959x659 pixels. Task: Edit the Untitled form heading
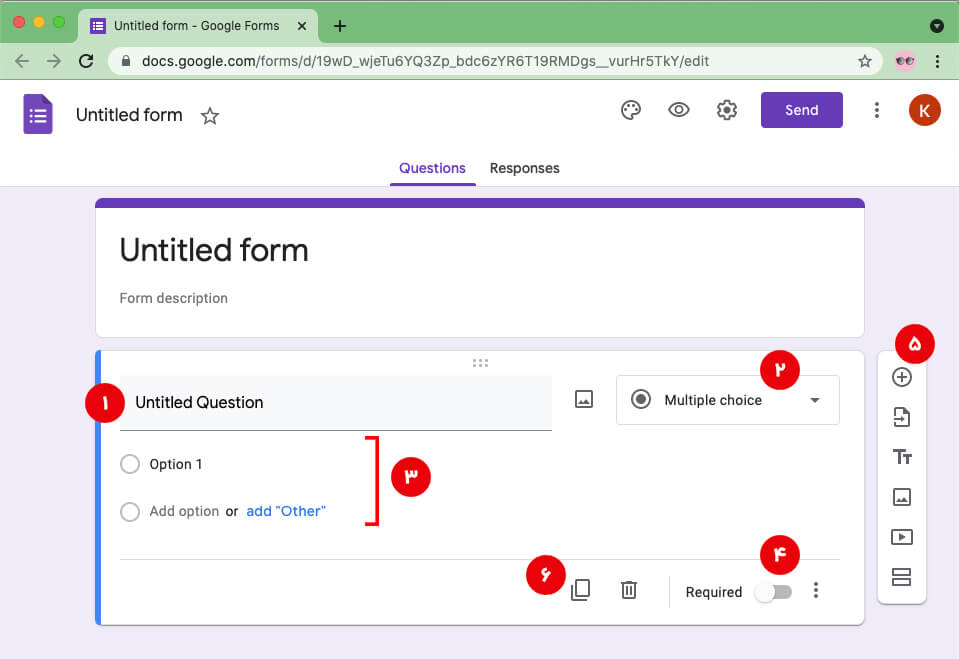[214, 250]
